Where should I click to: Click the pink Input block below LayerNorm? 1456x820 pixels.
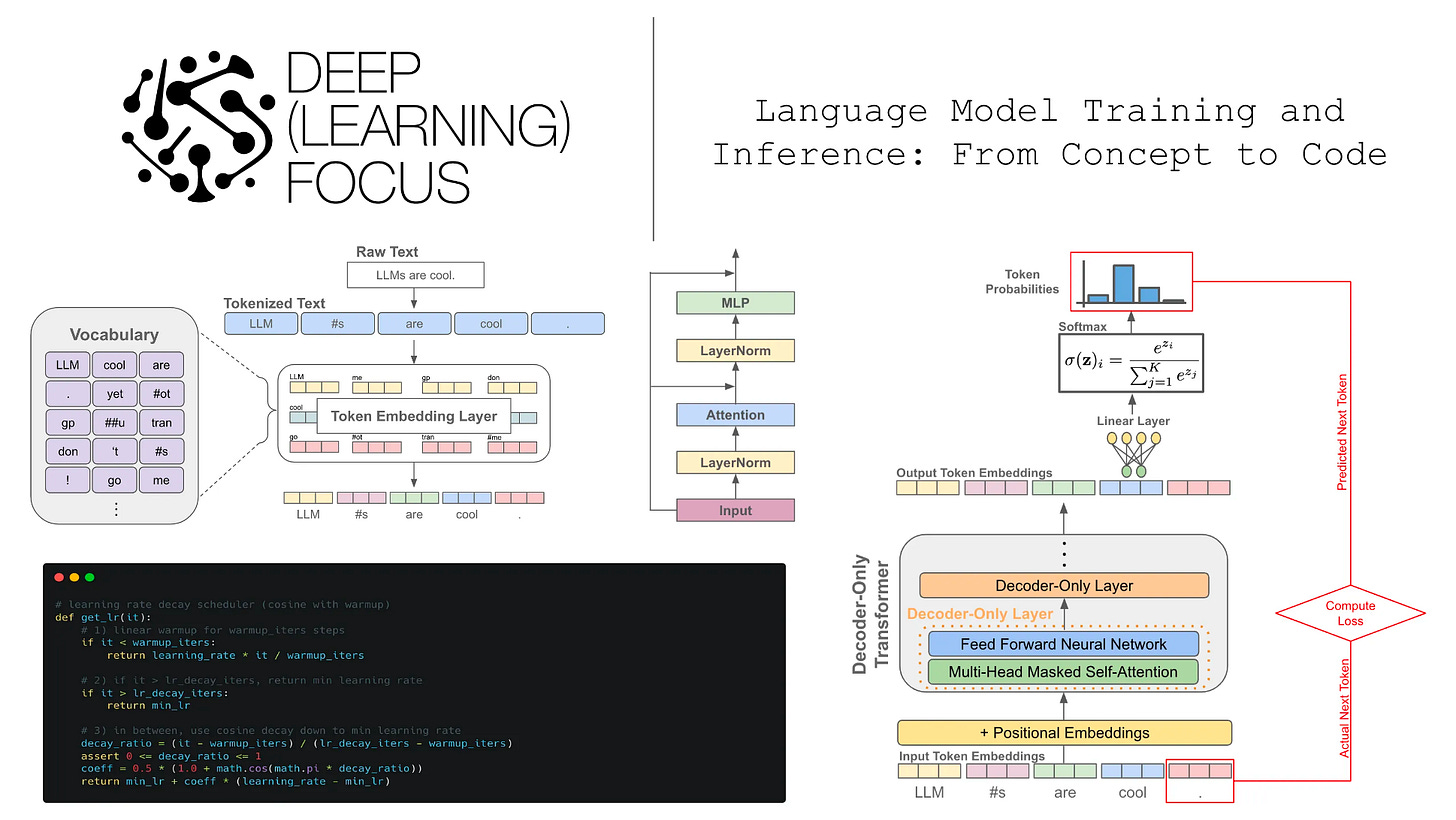point(735,510)
